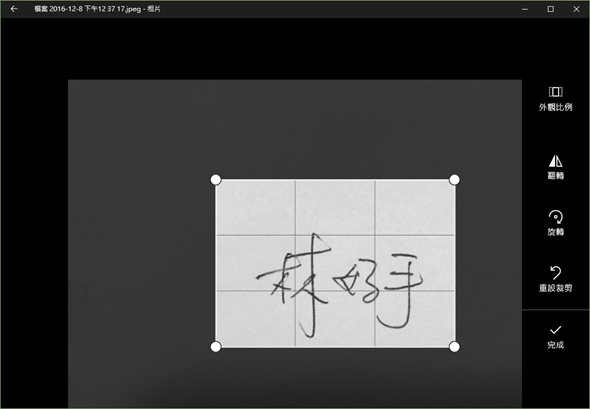The height and width of the screenshot is (409, 590).
Task: Maximize the Photos window
Action: coord(550,9)
